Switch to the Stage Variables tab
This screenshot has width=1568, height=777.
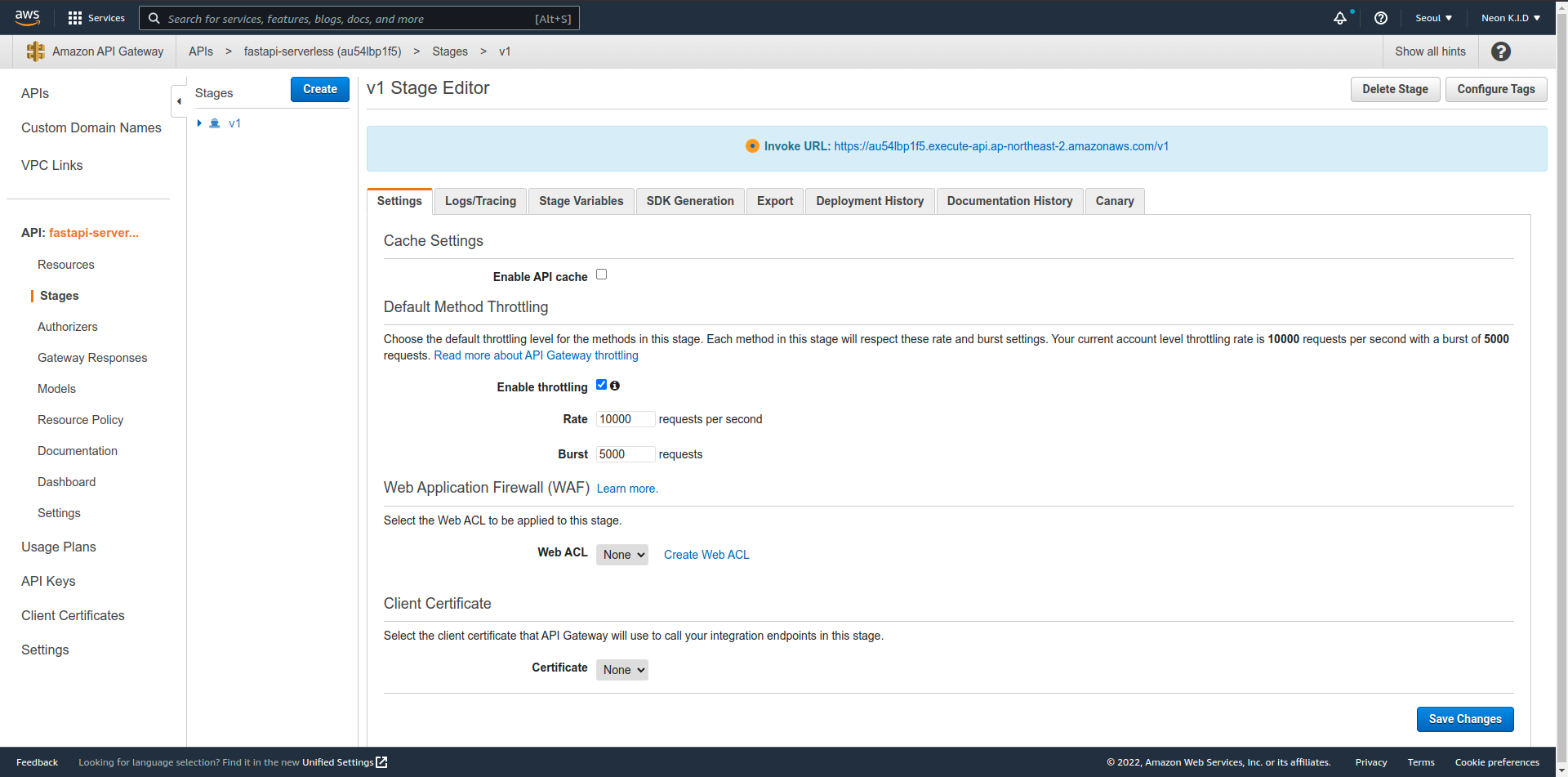pos(581,201)
